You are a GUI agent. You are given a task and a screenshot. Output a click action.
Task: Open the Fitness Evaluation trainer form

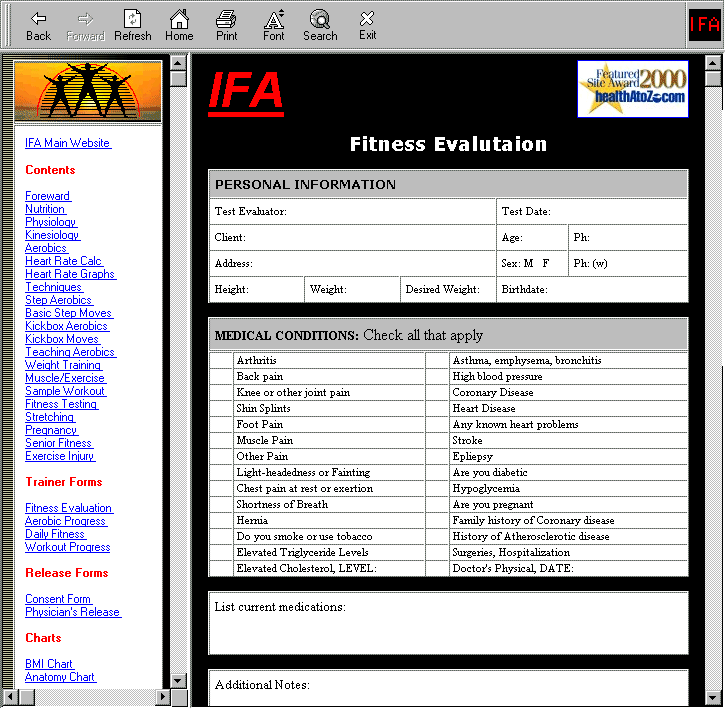pyautogui.click(x=69, y=508)
